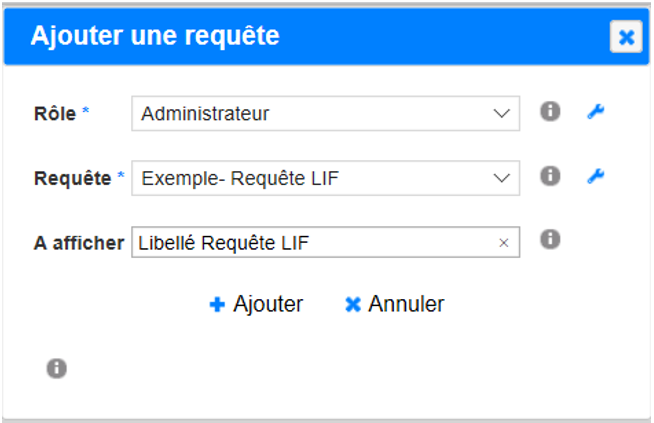Click the info icon beside the Rôle field

pyautogui.click(x=550, y=112)
